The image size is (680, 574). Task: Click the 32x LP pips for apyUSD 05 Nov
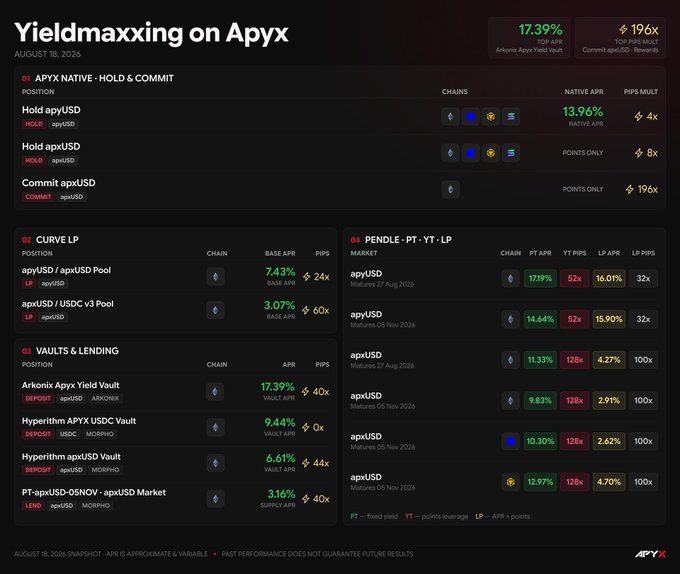(643, 319)
